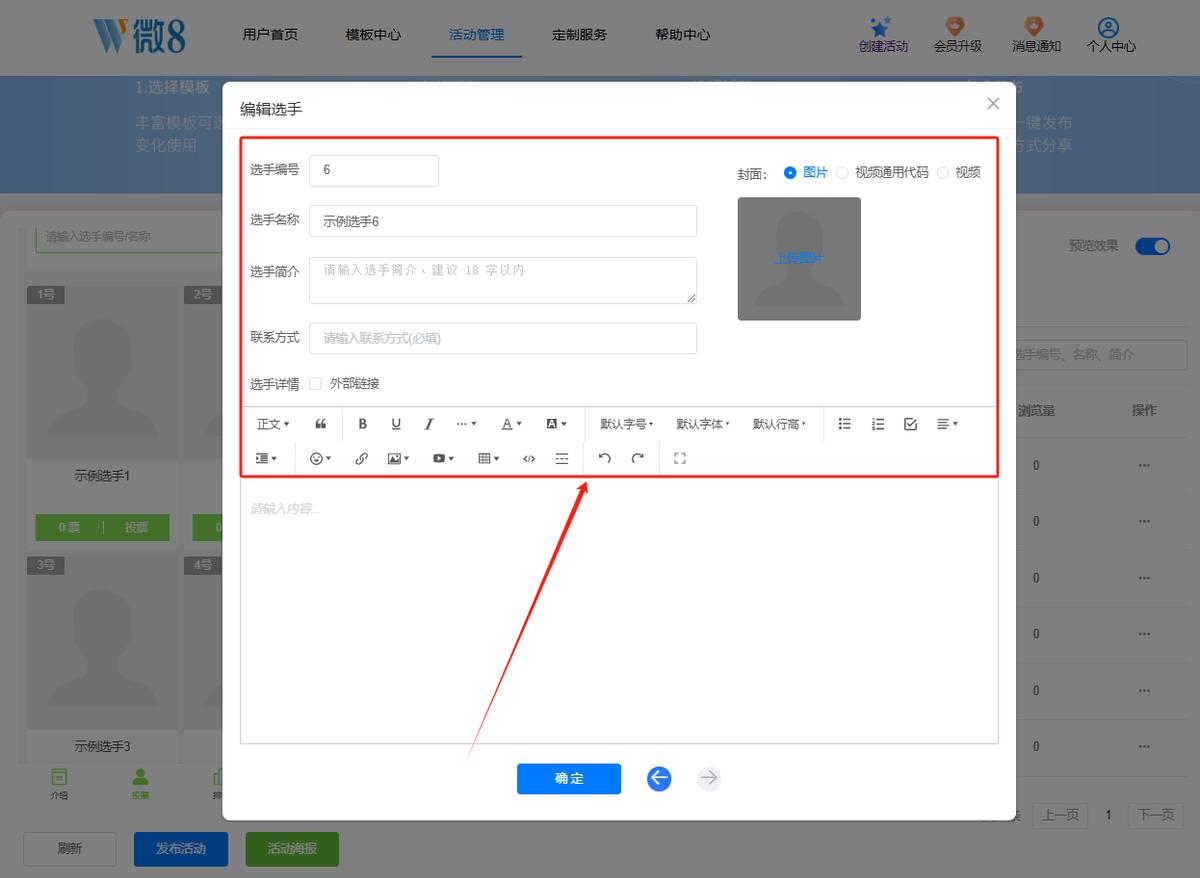
Task: Click the 发布活动 button
Action: [x=181, y=848]
